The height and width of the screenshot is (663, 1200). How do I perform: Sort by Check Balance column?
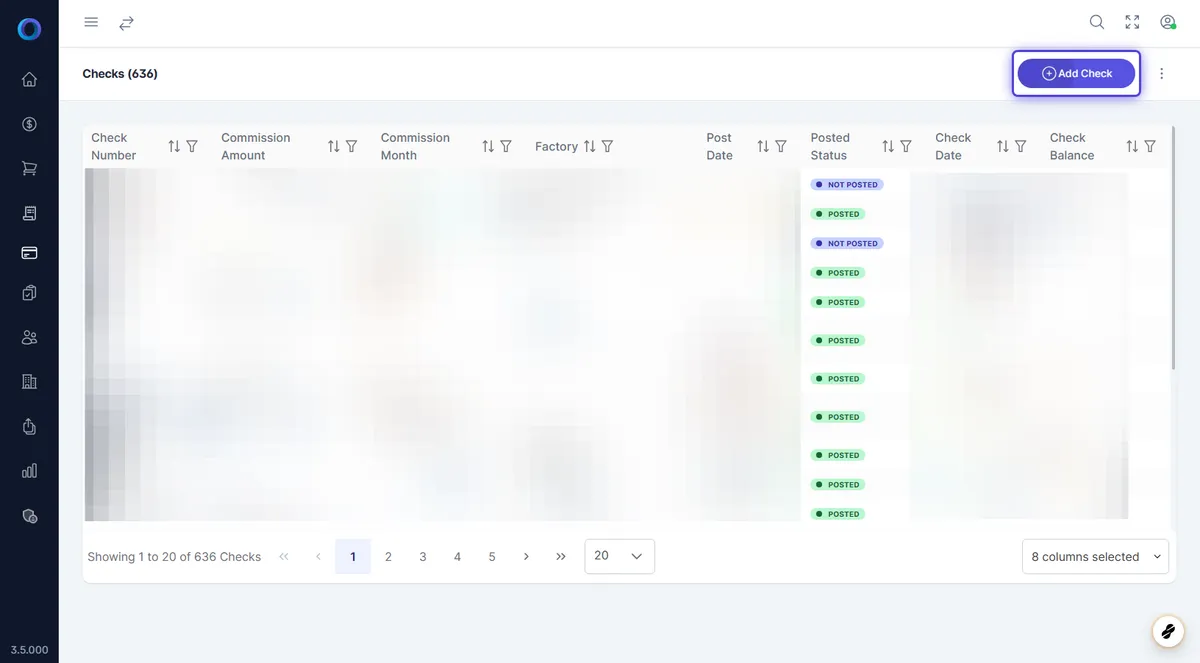pyautogui.click(x=1132, y=146)
